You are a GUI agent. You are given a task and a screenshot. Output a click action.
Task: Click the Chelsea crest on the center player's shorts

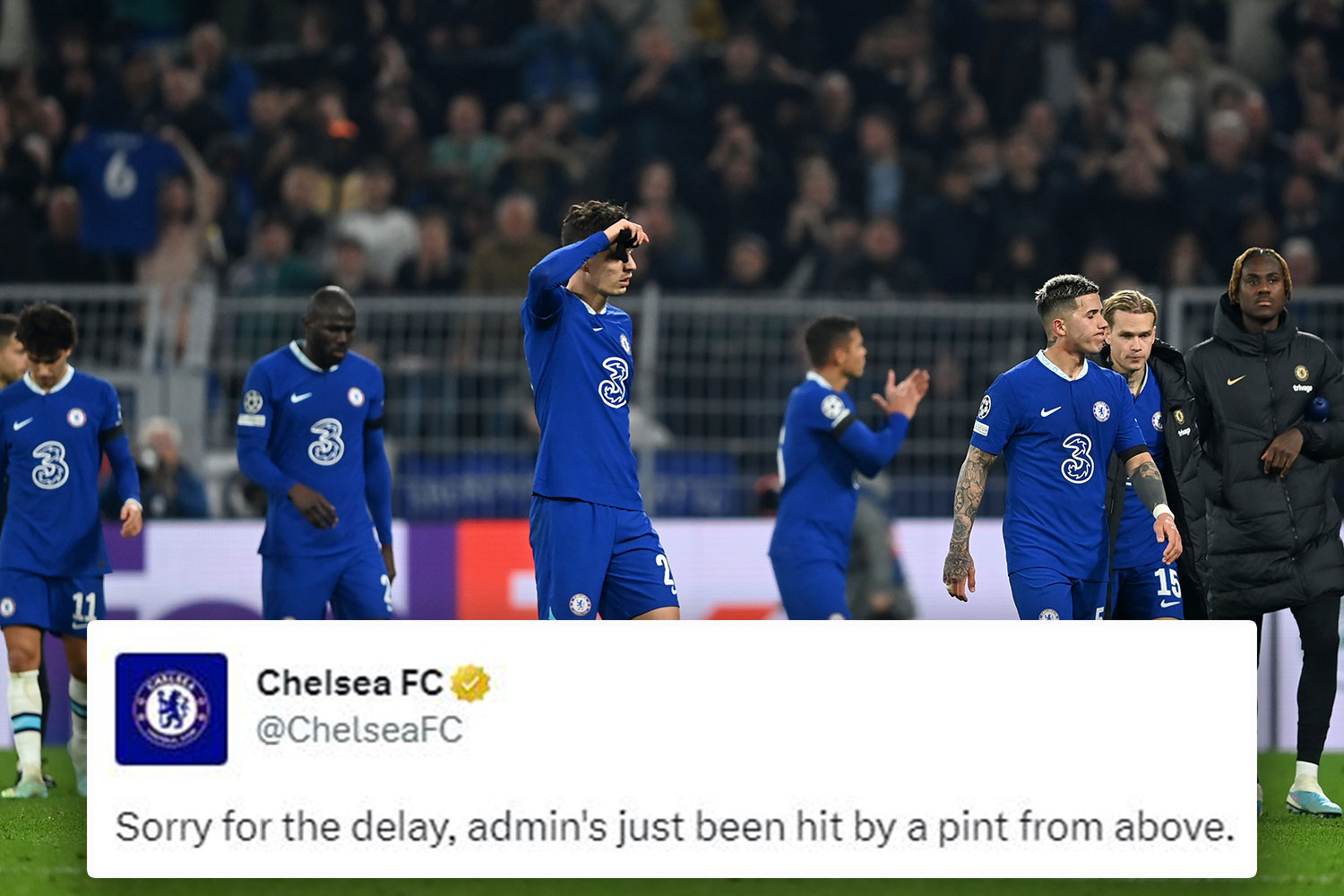(580, 604)
